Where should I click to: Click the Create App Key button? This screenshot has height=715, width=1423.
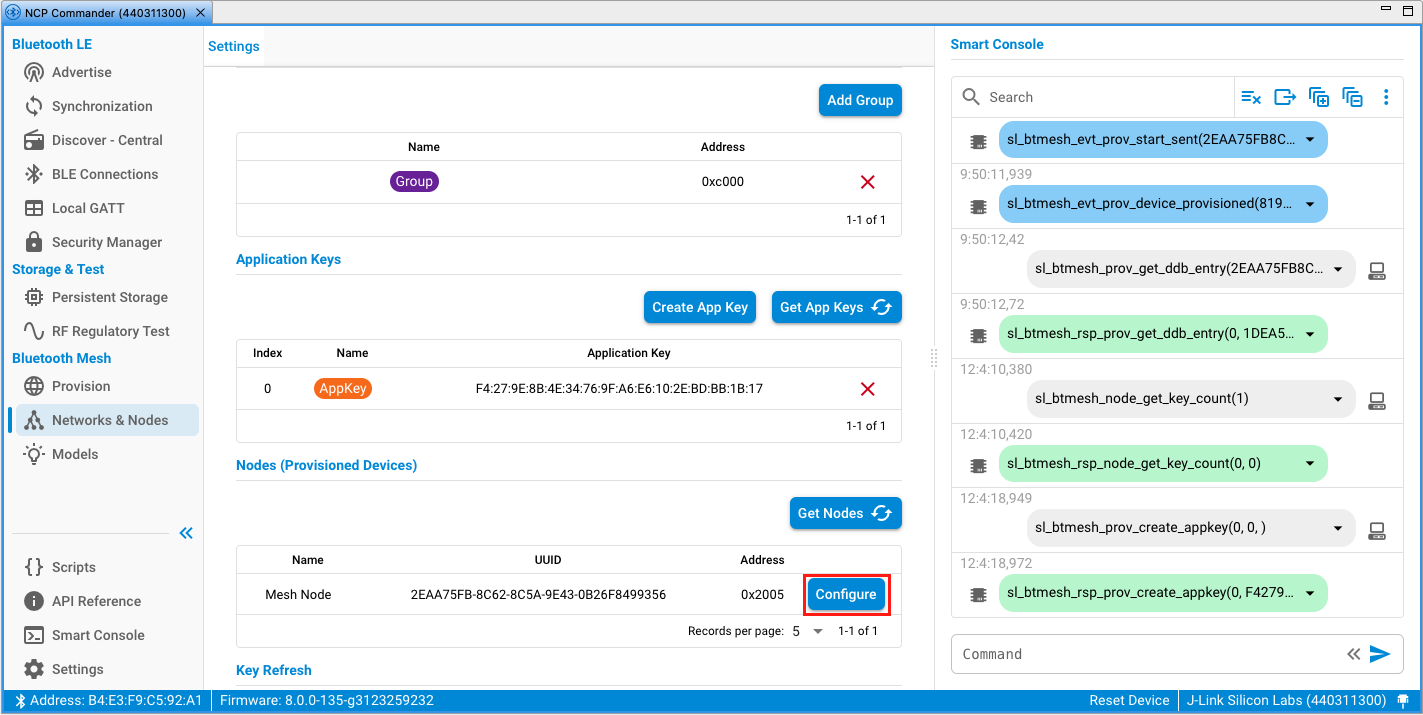coord(700,307)
